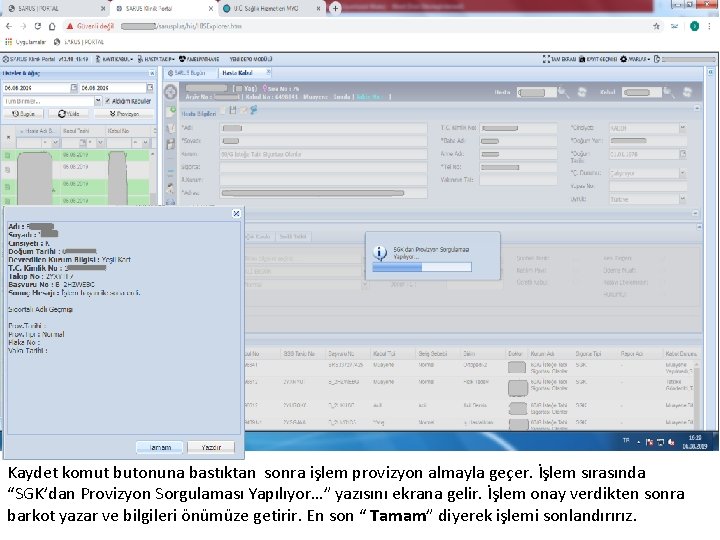The width and height of the screenshot is (720, 540).
Task: Click the Yükle refresh button
Action: tap(68, 113)
